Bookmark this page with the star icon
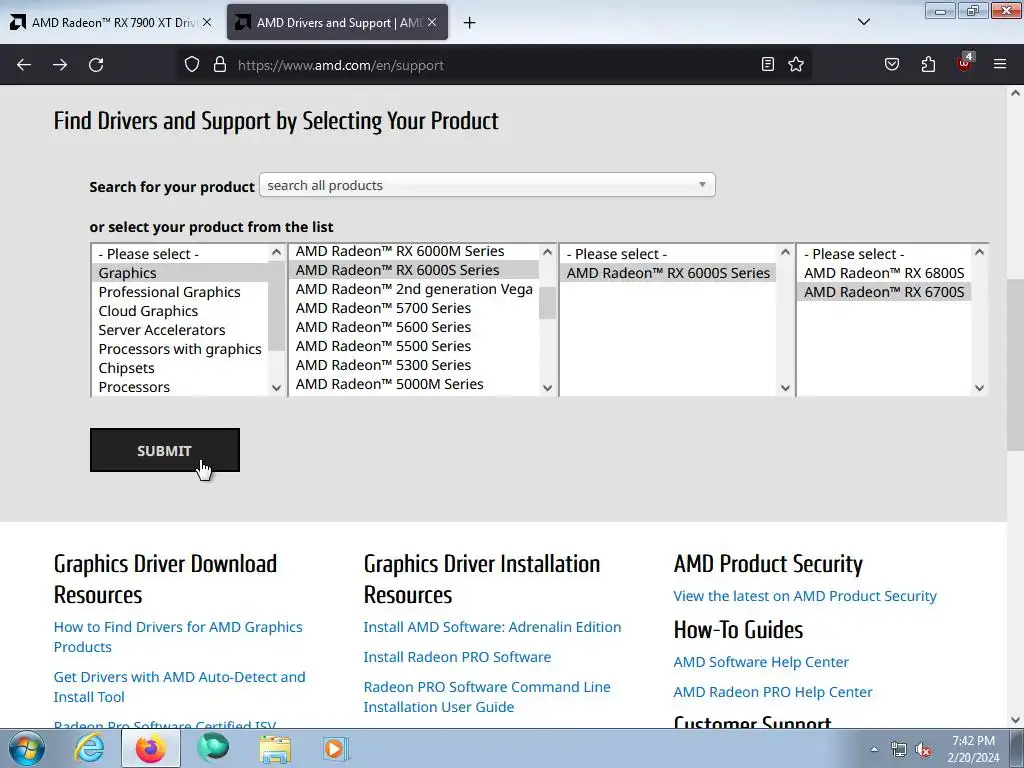Viewport: 1024px width, 768px height. click(795, 64)
